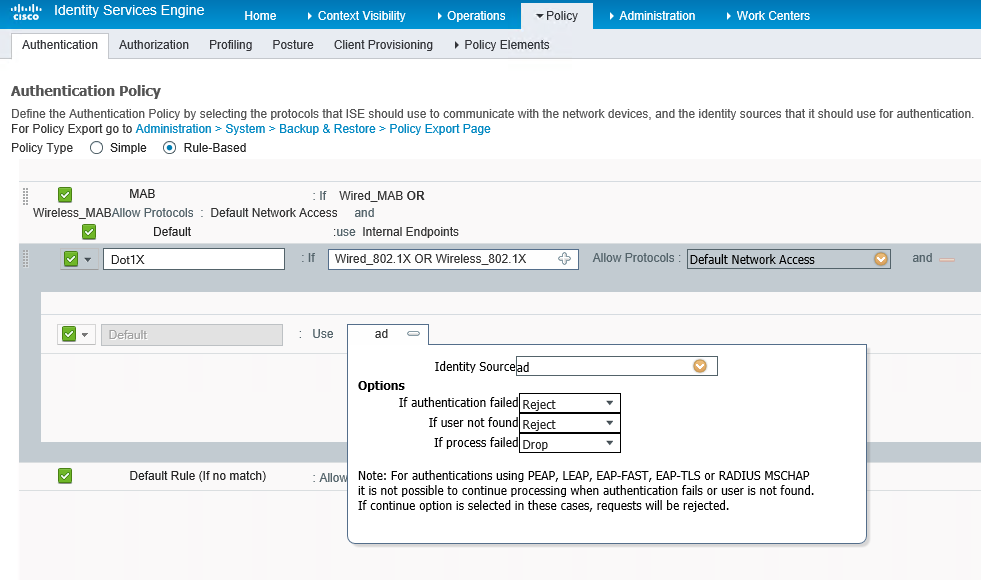Grab the drag handle of the Dot1X rule
This screenshot has height=580, width=981.
tap(26, 258)
